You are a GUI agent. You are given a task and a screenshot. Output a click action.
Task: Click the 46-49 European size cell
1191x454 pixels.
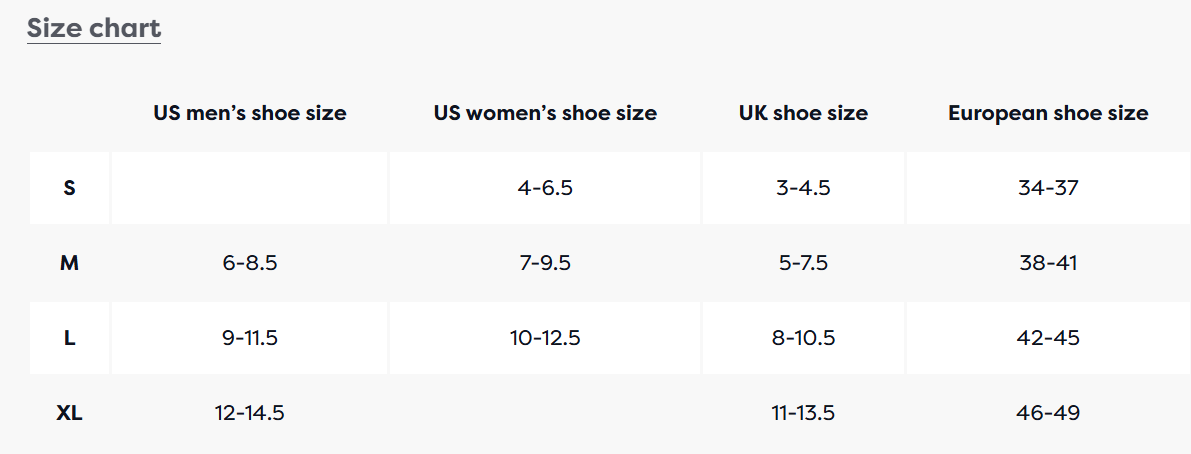pos(1048,414)
